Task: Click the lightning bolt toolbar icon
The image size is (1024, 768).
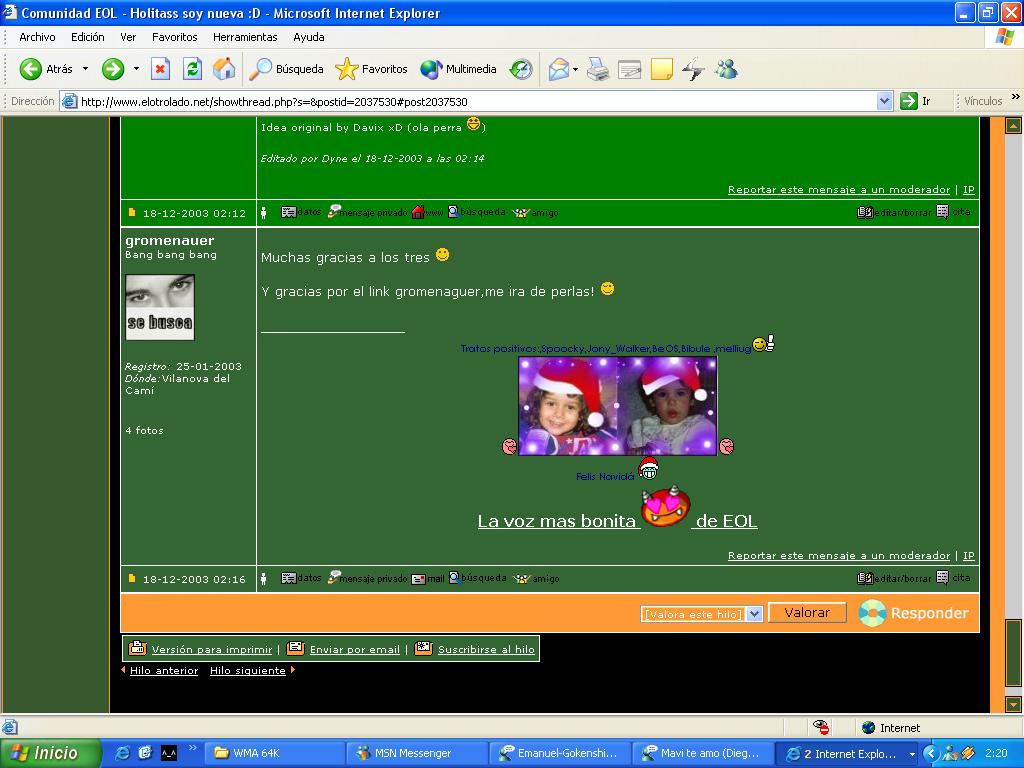Action: [x=694, y=69]
